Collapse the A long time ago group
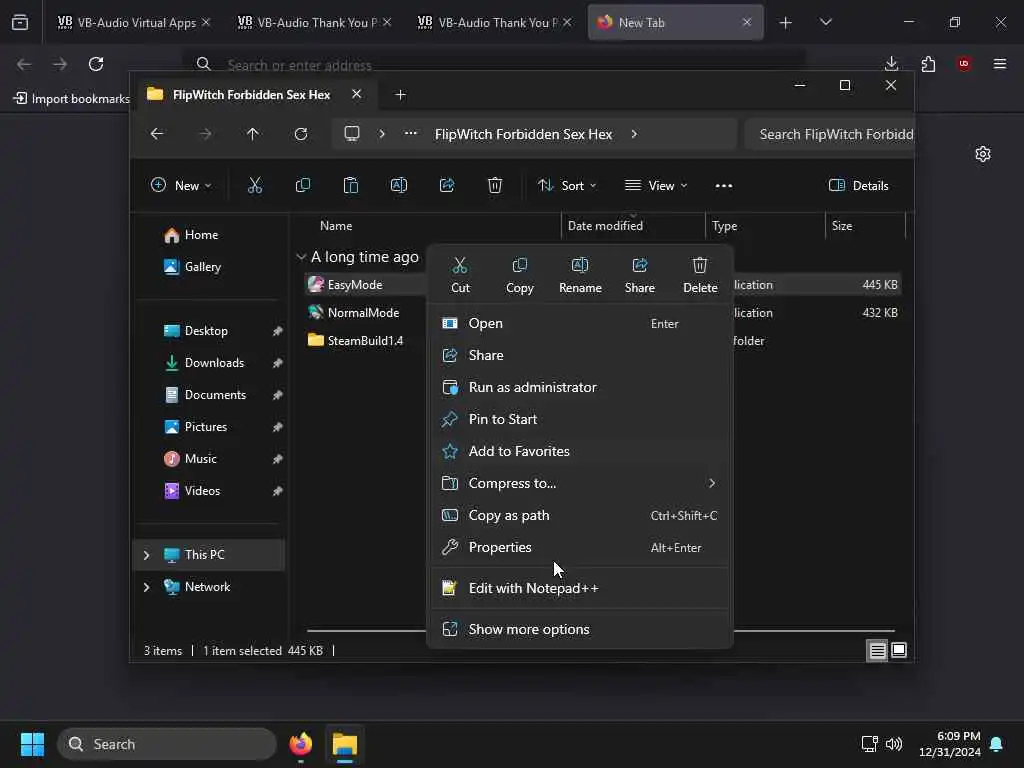This screenshot has height=768, width=1024. click(x=301, y=257)
